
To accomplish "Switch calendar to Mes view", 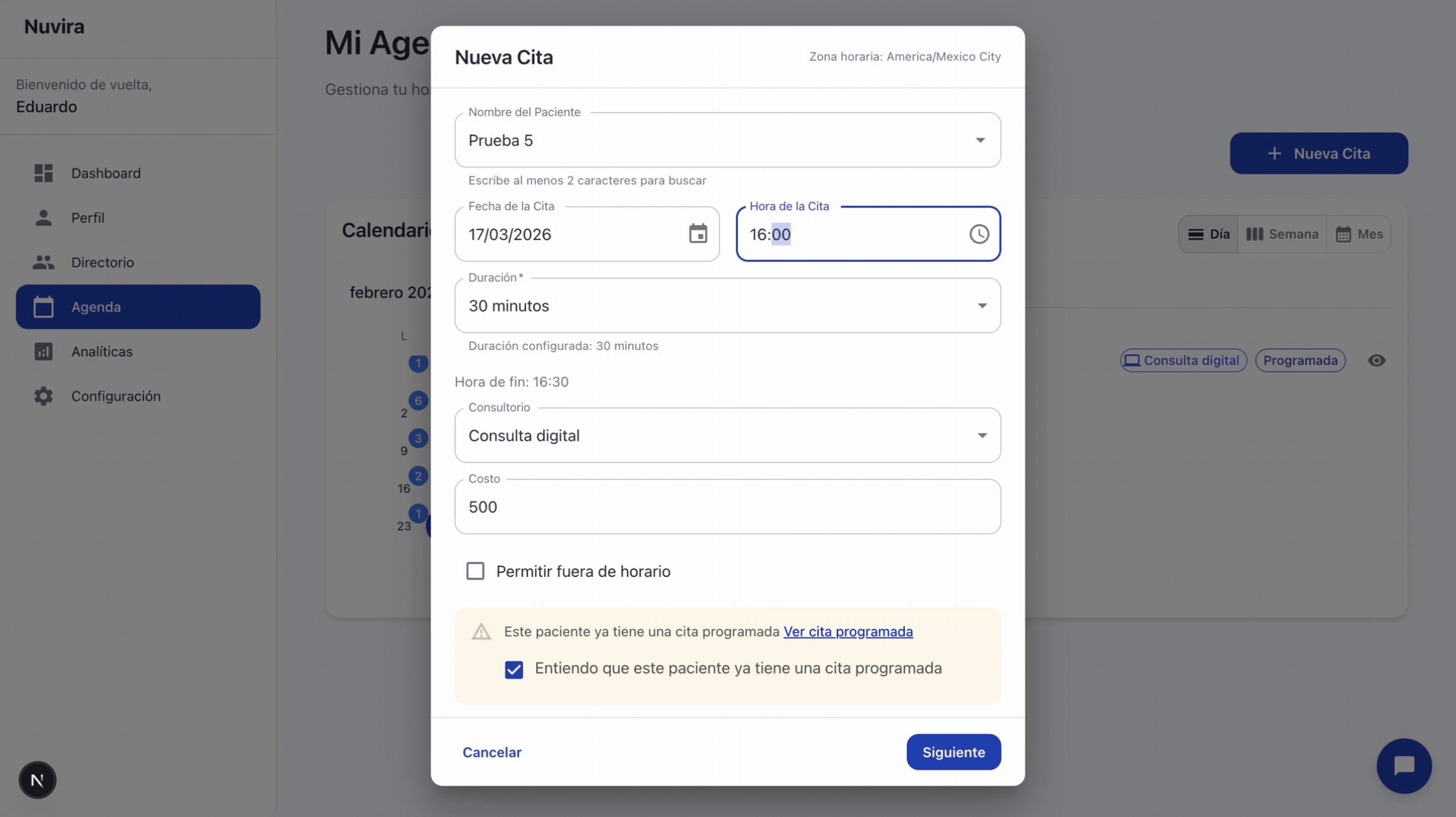I will (x=1359, y=234).
